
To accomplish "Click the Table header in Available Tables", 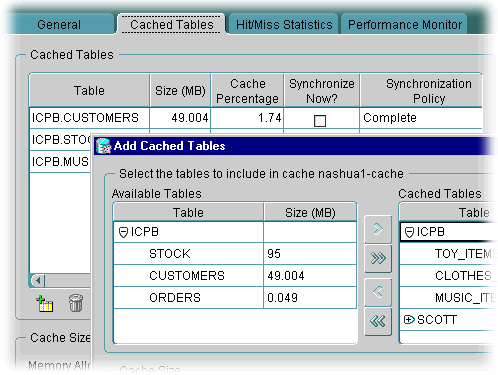I will [x=188, y=213].
